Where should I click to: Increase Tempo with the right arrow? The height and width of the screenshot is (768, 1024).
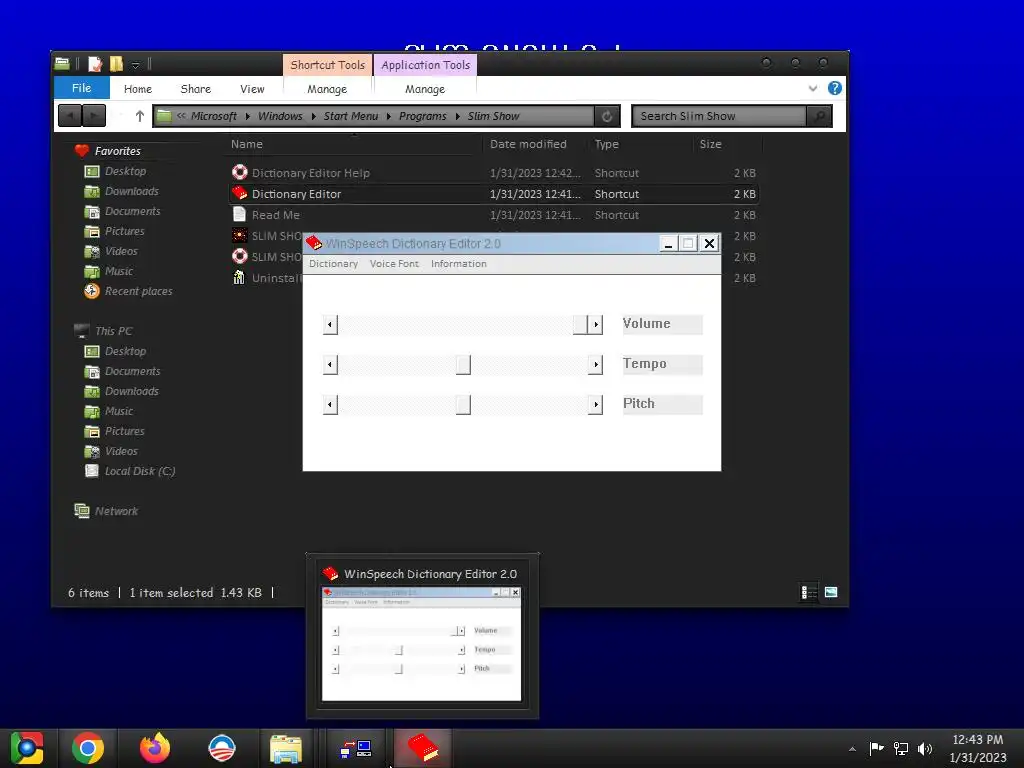[x=595, y=365]
